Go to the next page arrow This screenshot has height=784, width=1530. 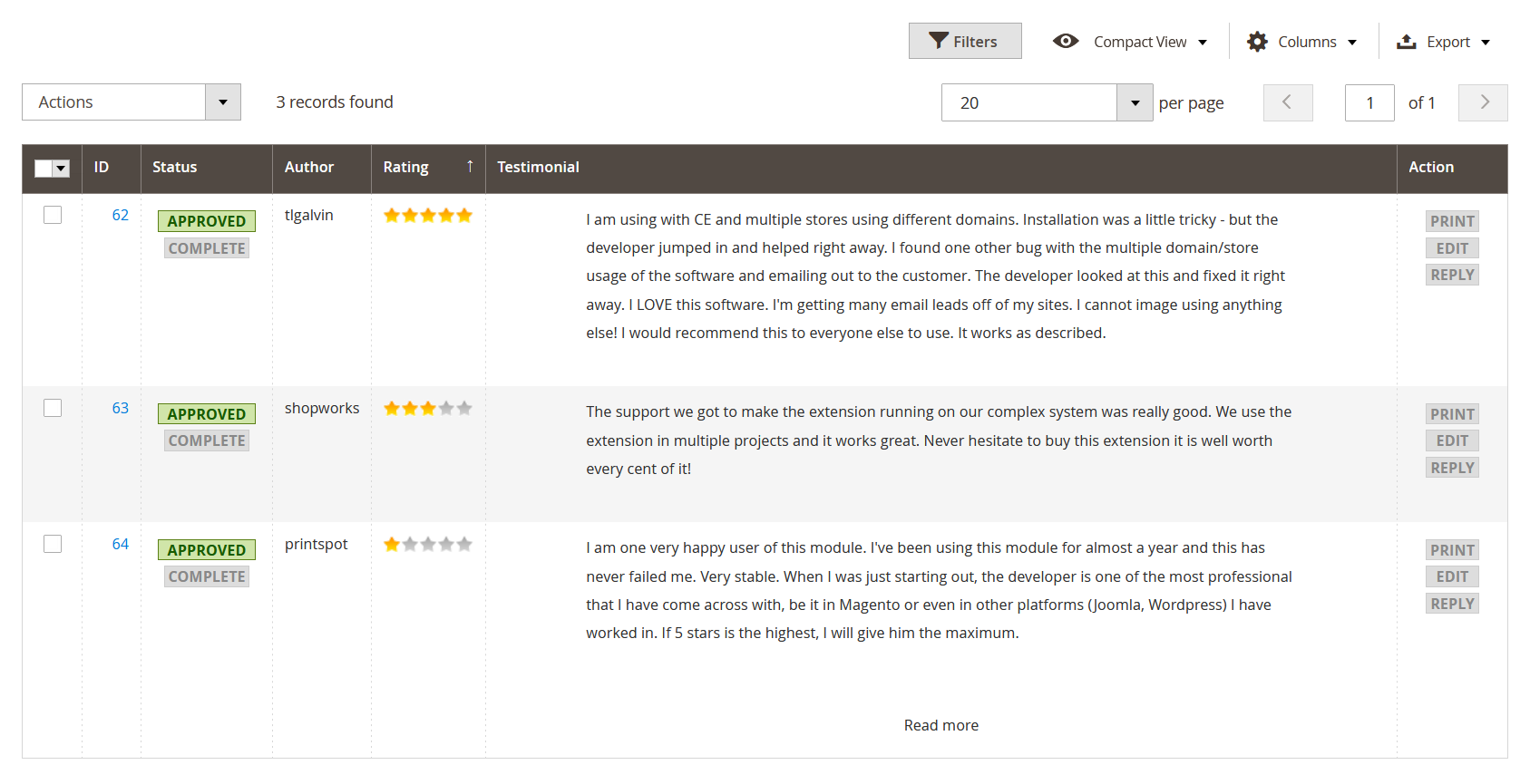pyautogui.click(x=1483, y=102)
